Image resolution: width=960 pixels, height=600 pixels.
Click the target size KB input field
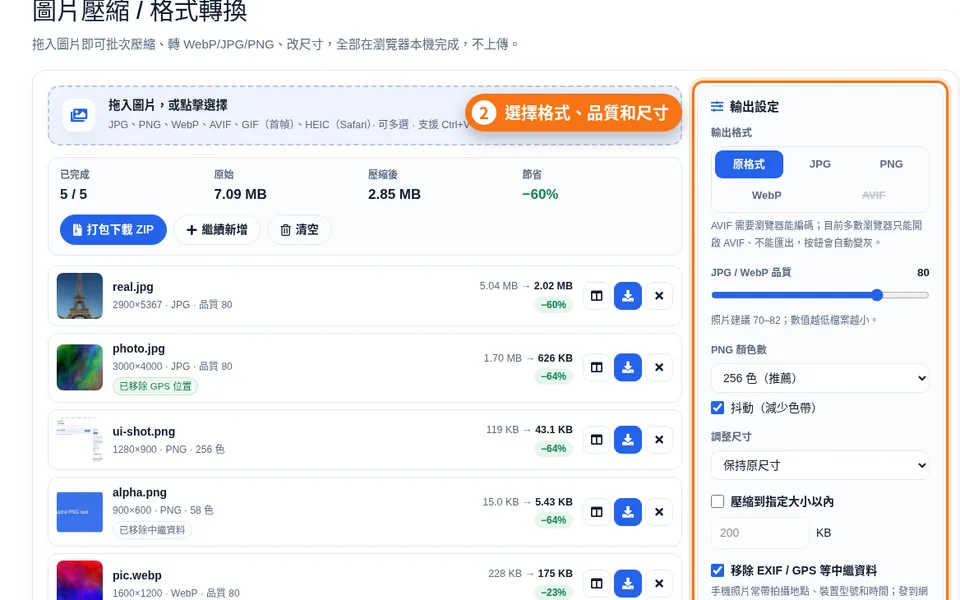(760, 533)
